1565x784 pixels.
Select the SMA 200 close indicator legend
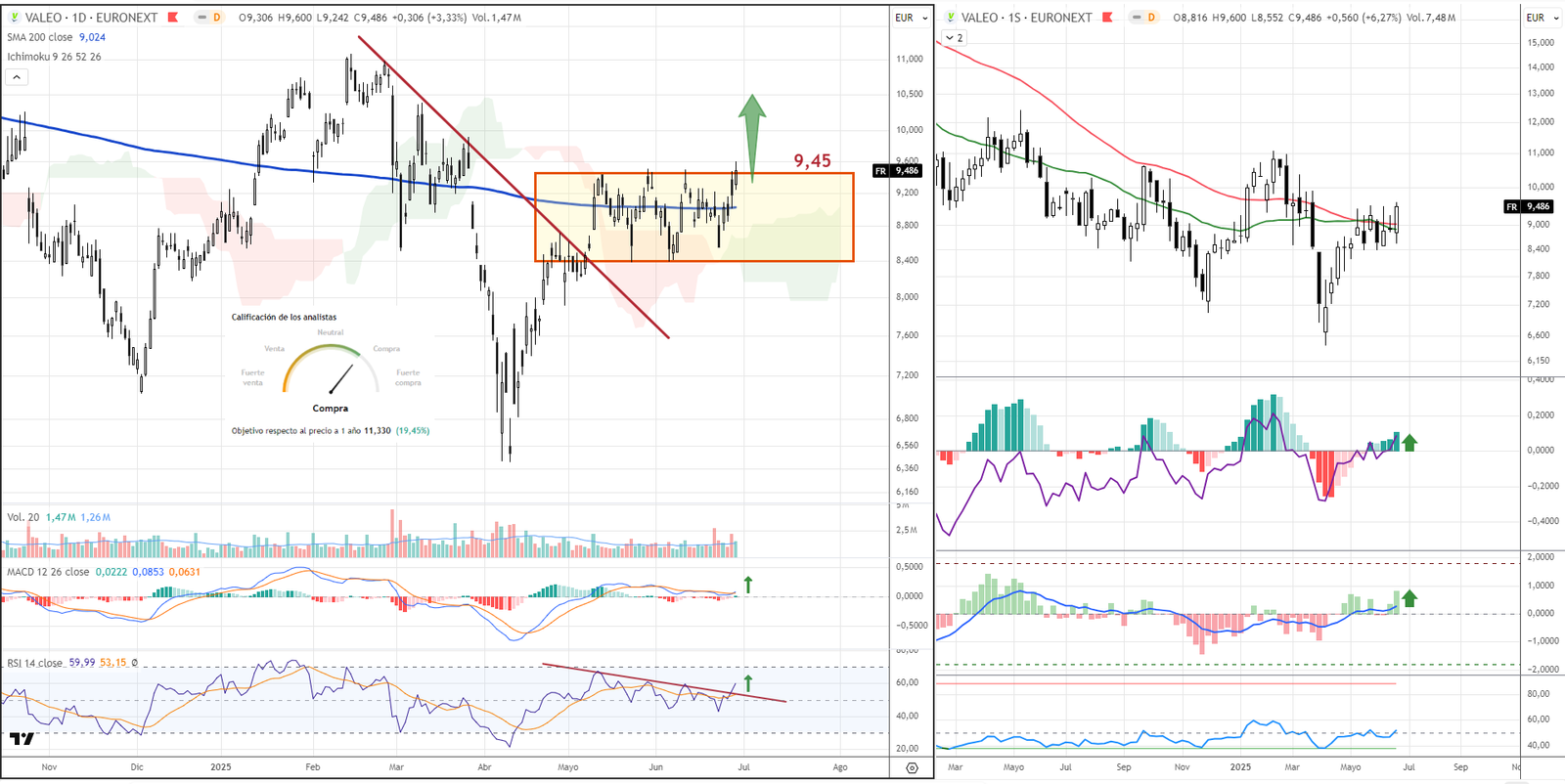(x=40, y=37)
